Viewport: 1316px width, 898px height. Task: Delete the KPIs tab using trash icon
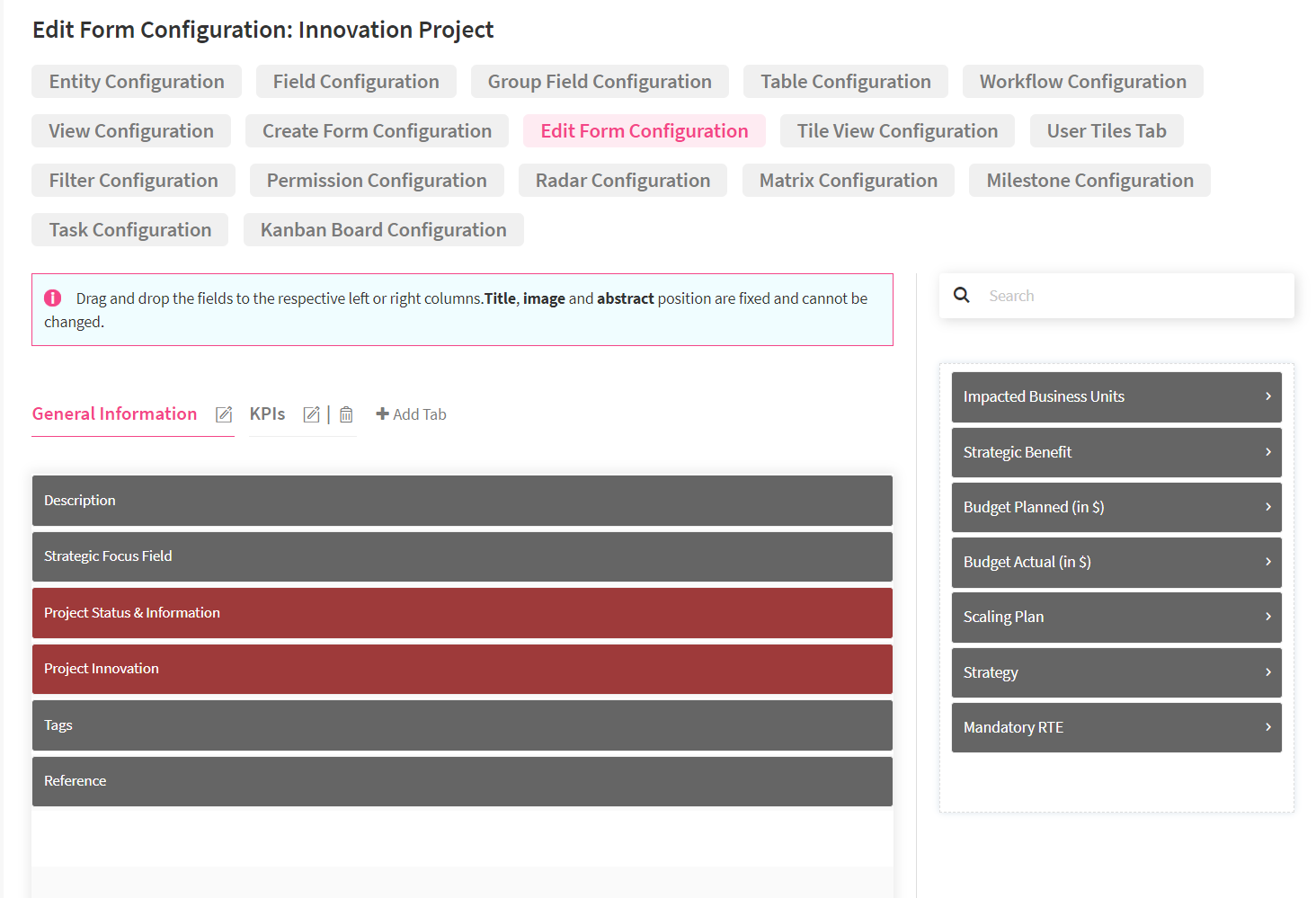(346, 414)
